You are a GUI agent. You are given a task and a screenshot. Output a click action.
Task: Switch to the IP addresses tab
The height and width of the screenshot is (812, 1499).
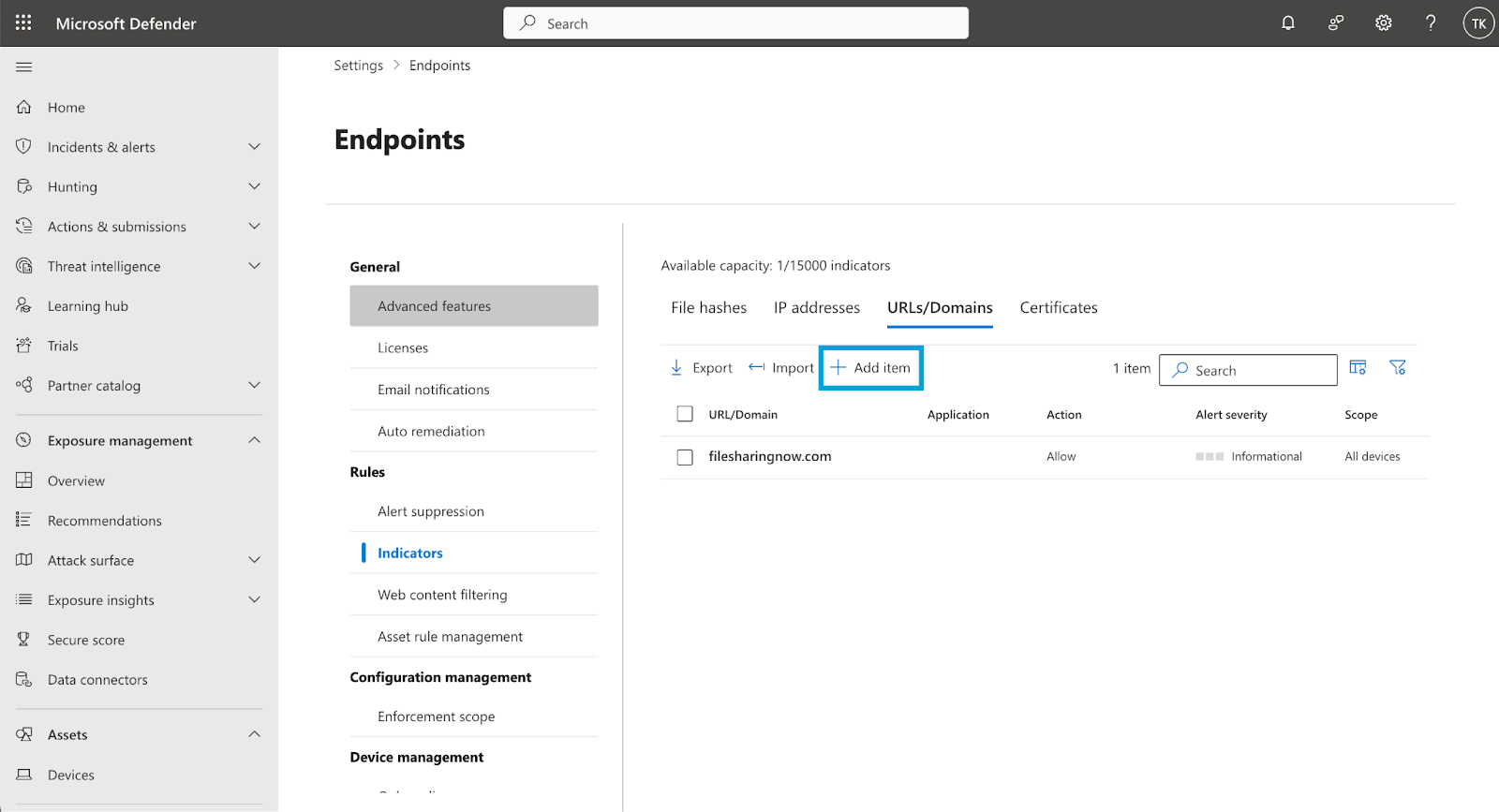tap(816, 307)
